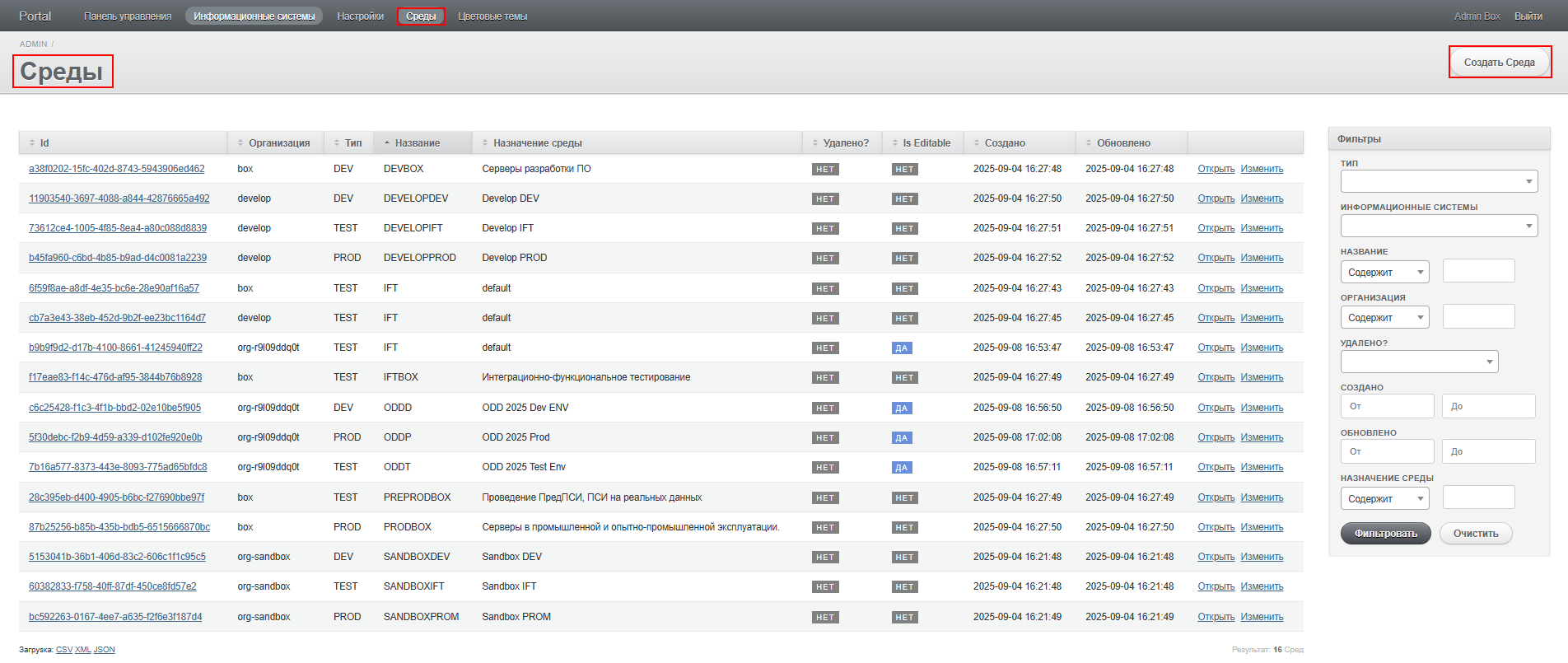The width and height of the screenshot is (1568, 663).
Task: Open the Тип filter dropdown
Action: (x=1439, y=181)
